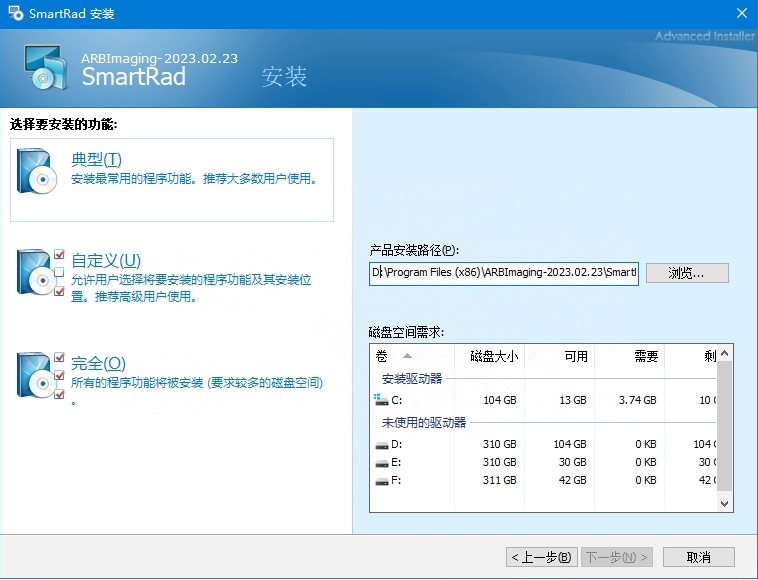Screen dimensions: 758x580
Task: Click the installer title bar icon
Action: 15,13
